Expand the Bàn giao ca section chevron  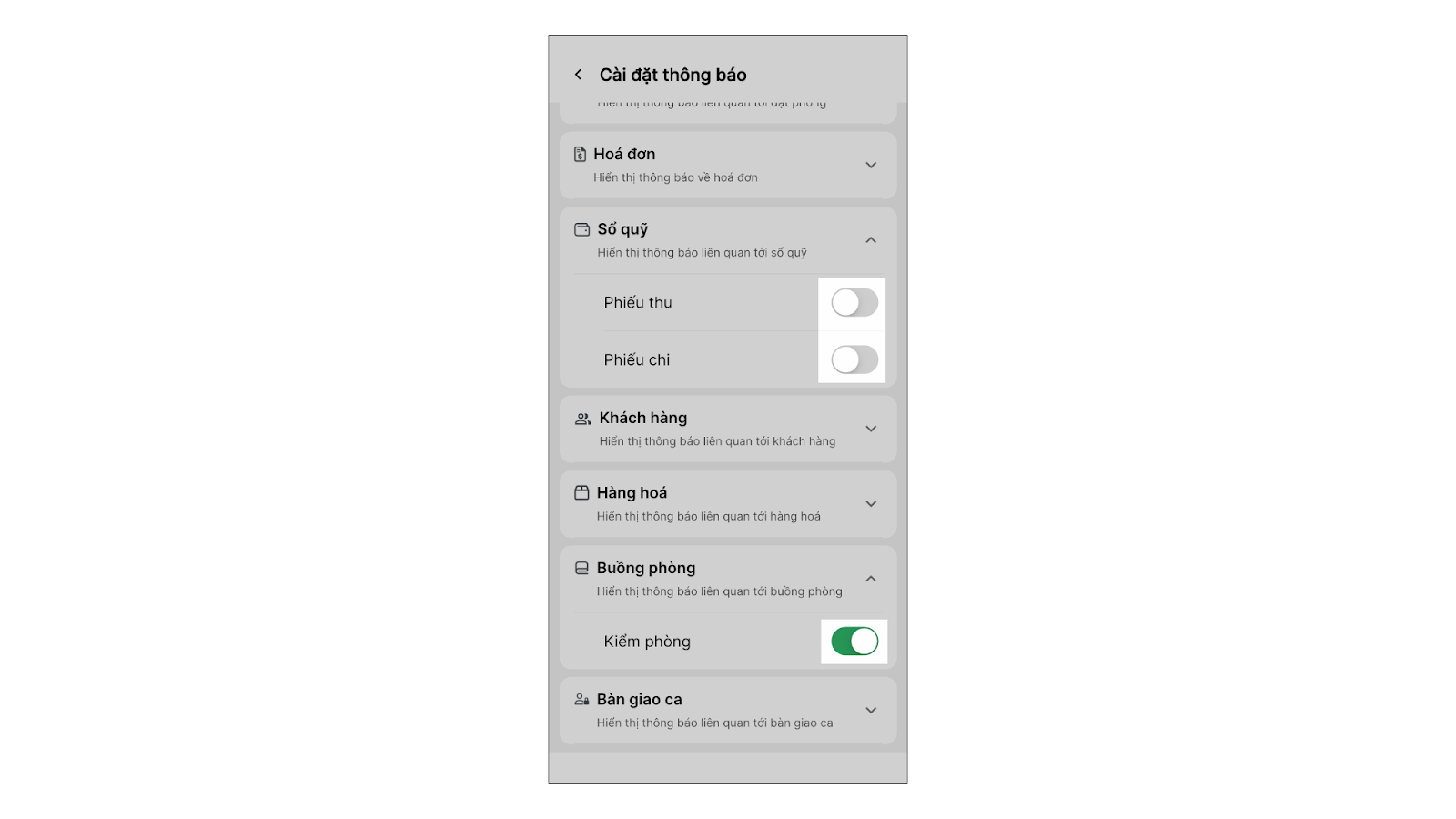(x=871, y=710)
